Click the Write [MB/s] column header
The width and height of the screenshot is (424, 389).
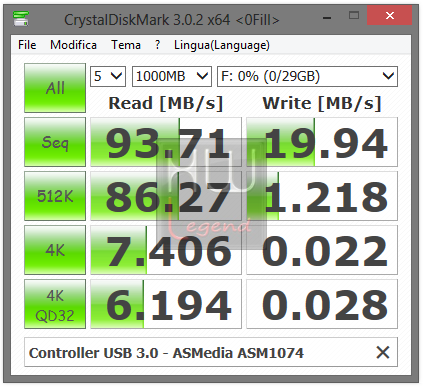322,103
